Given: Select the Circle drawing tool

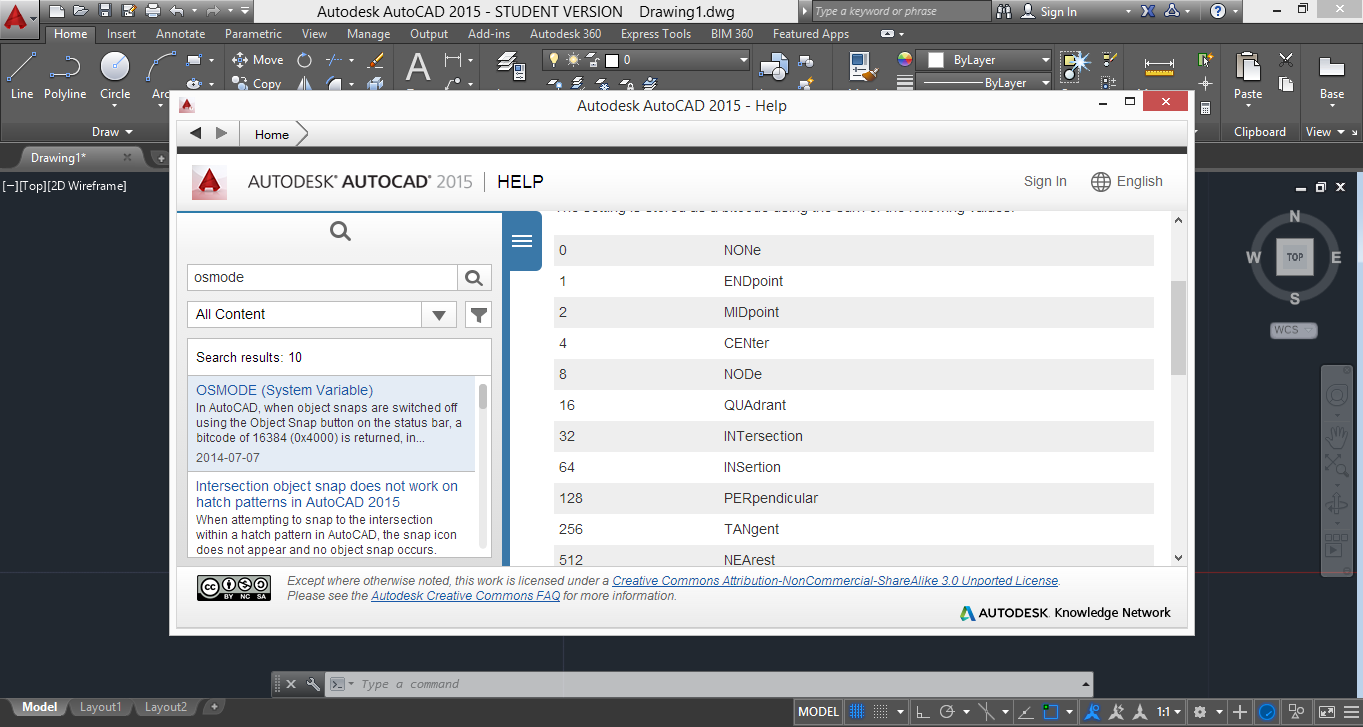Looking at the screenshot, I should (115, 75).
